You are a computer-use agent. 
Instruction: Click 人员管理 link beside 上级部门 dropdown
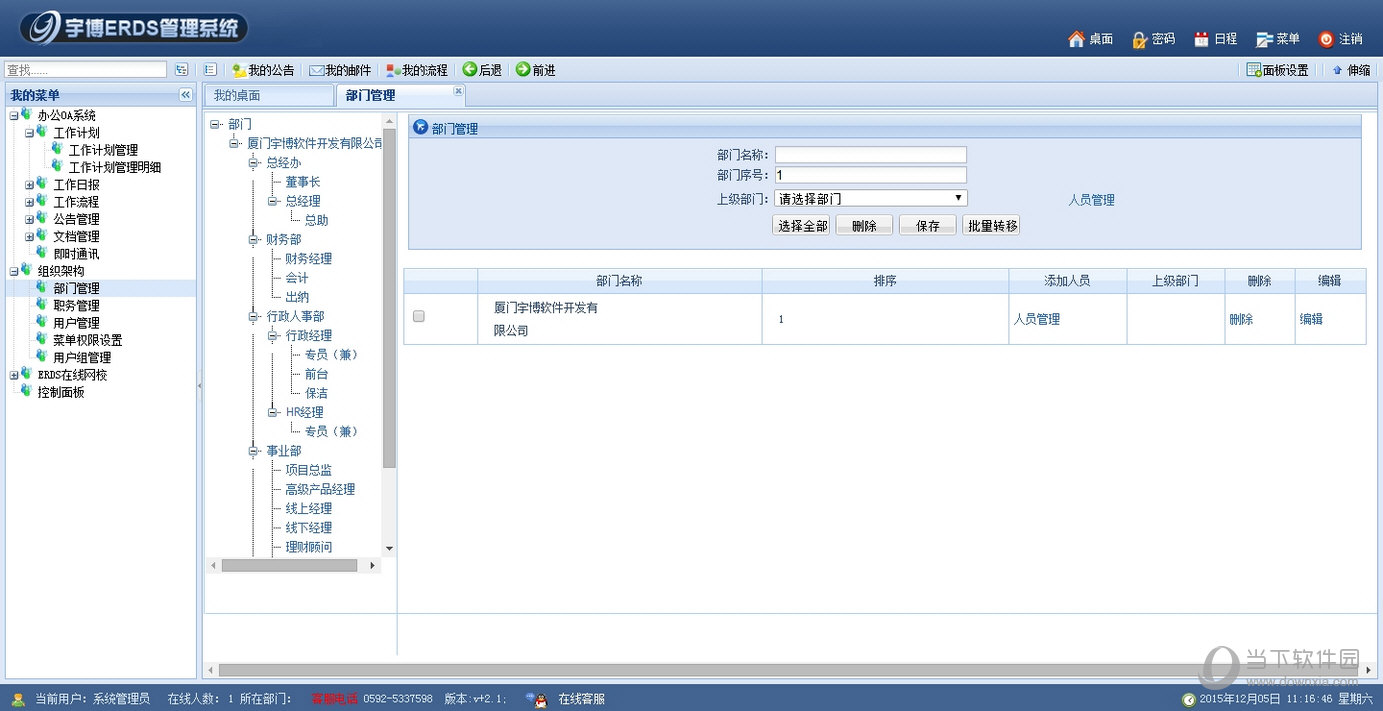pyautogui.click(x=1091, y=200)
